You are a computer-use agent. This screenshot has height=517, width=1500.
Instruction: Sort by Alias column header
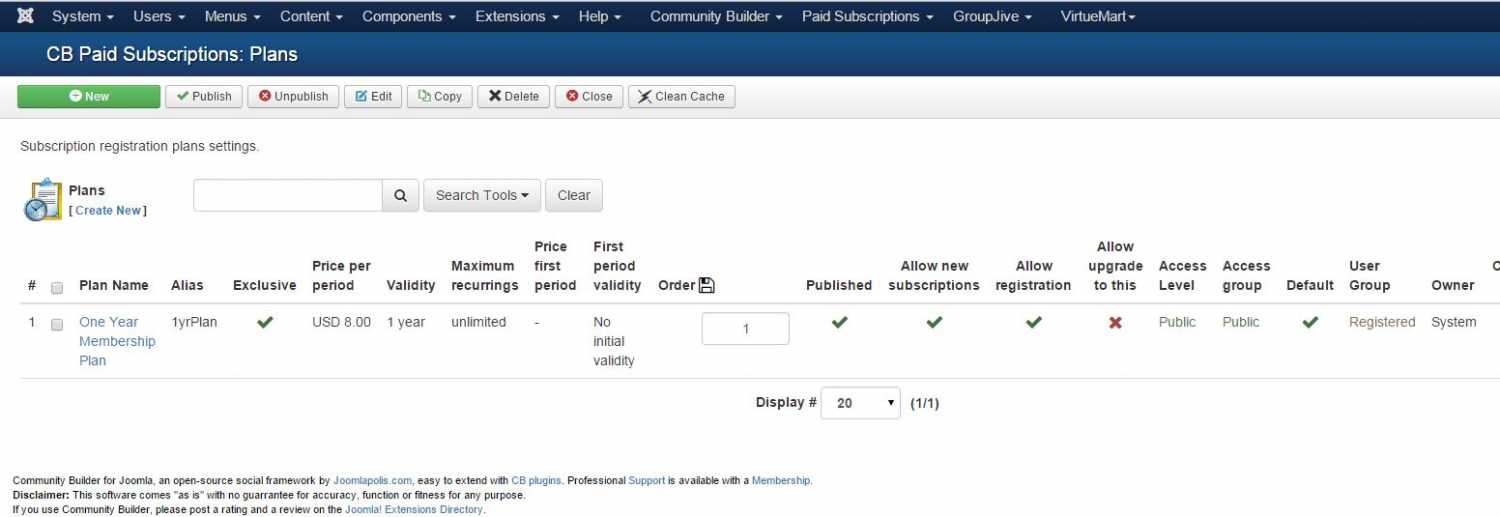[x=187, y=285]
